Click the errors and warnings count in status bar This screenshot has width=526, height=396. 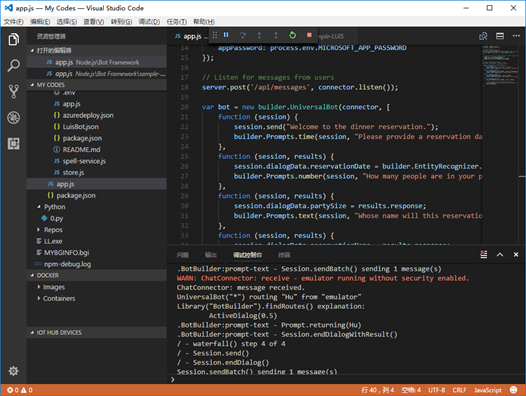(x=20, y=390)
